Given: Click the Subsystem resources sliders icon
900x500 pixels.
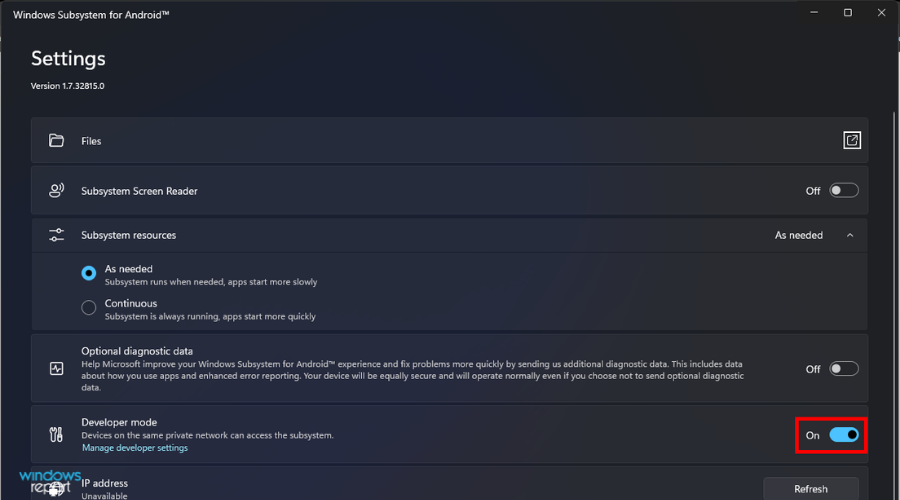Looking at the screenshot, I should (x=57, y=236).
